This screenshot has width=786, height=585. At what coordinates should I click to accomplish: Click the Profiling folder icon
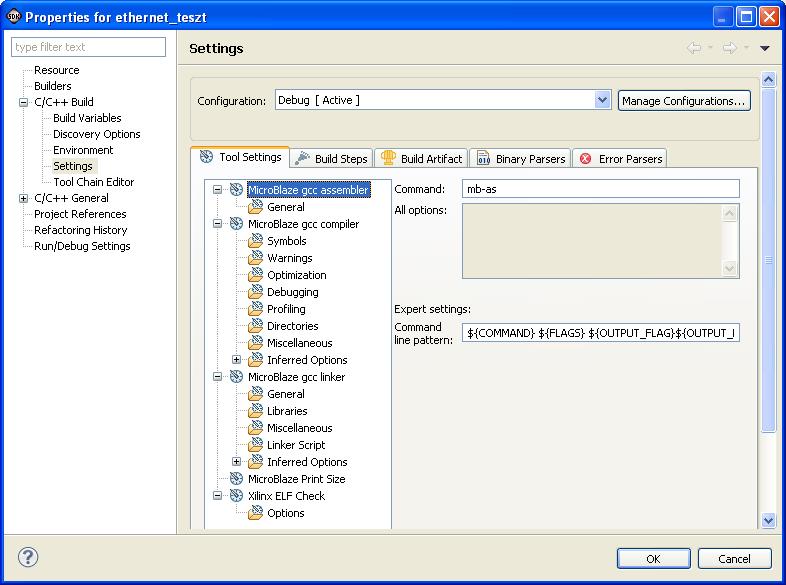pos(256,309)
